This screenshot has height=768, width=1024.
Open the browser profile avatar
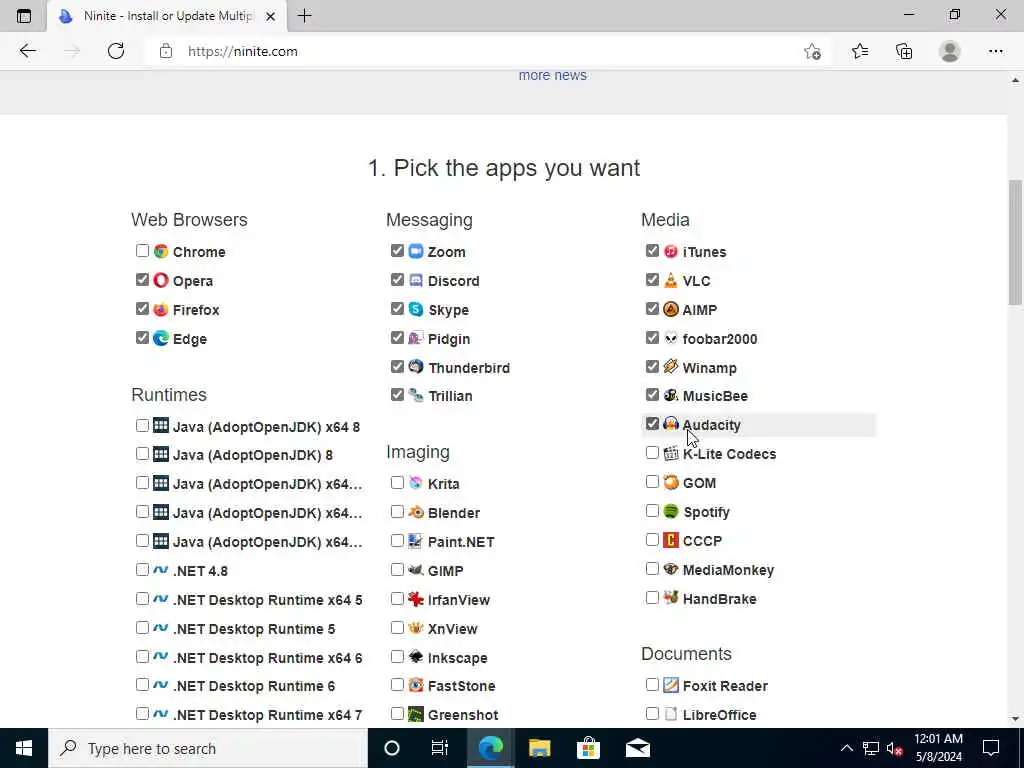click(x=950, y=52)
